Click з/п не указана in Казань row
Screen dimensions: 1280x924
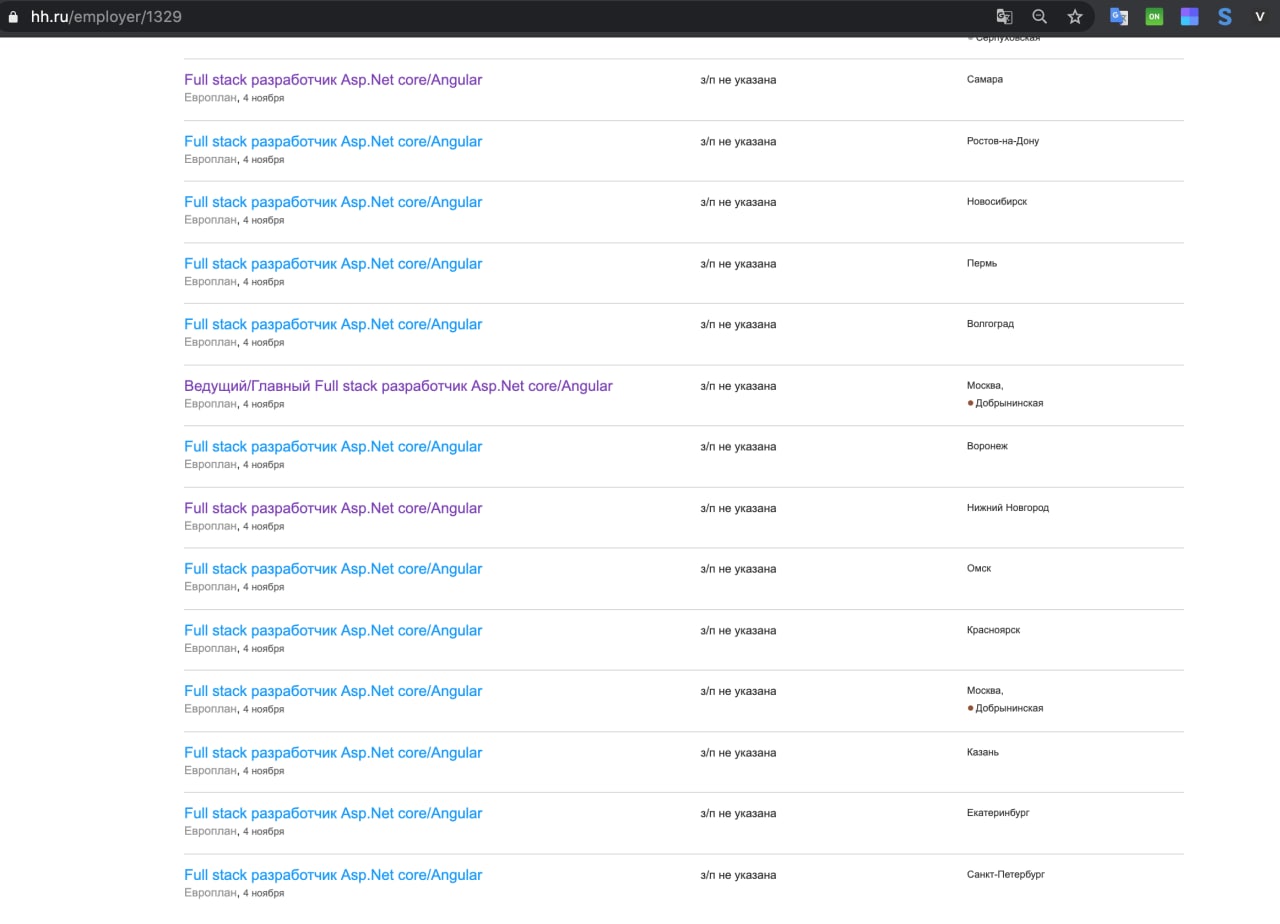point(738,753)
